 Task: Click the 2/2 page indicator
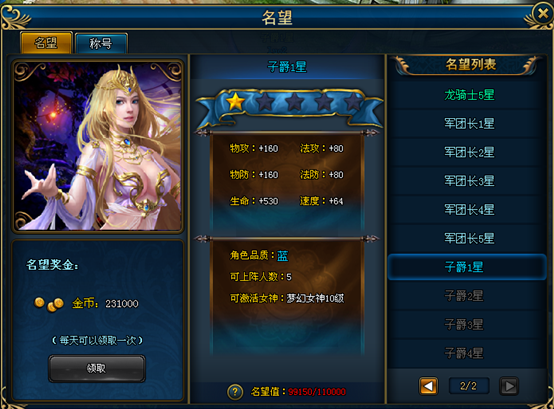(x=468, y=386)
